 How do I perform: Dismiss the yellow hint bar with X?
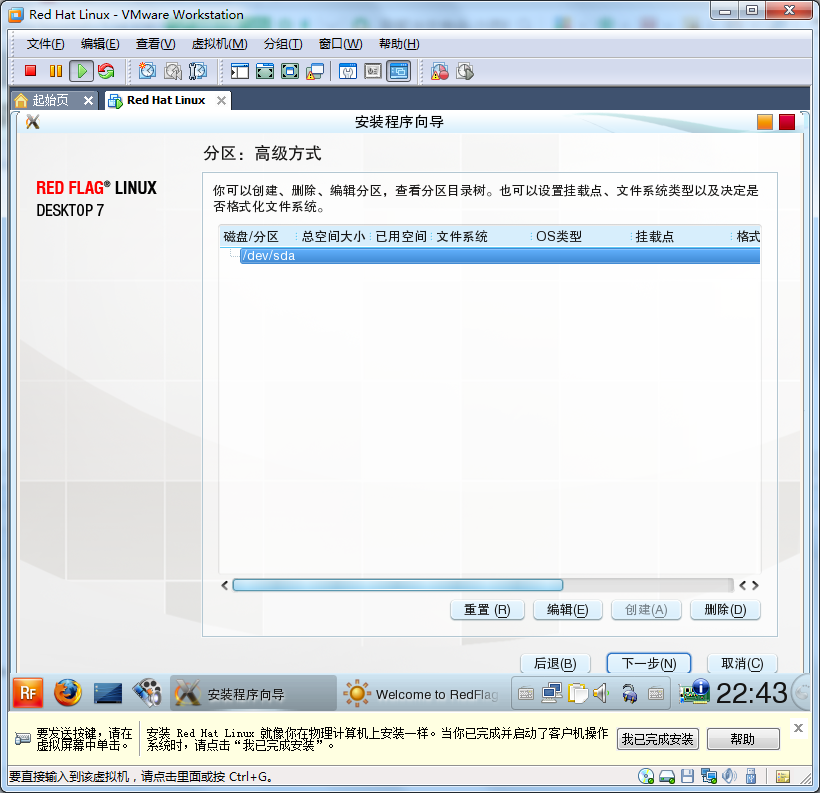point(798,728)
